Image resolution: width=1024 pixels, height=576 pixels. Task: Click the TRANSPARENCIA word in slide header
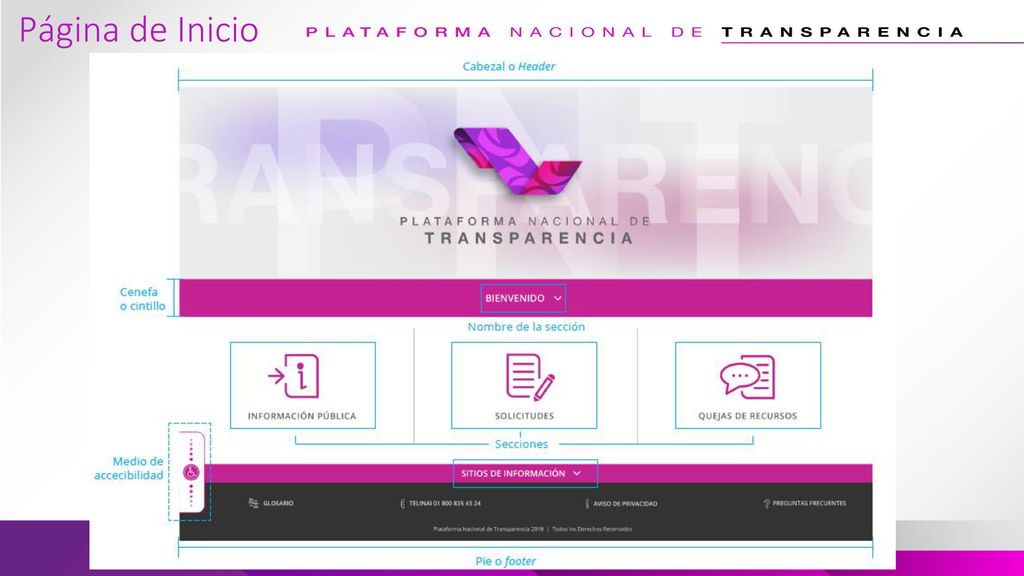coord(842,32)
